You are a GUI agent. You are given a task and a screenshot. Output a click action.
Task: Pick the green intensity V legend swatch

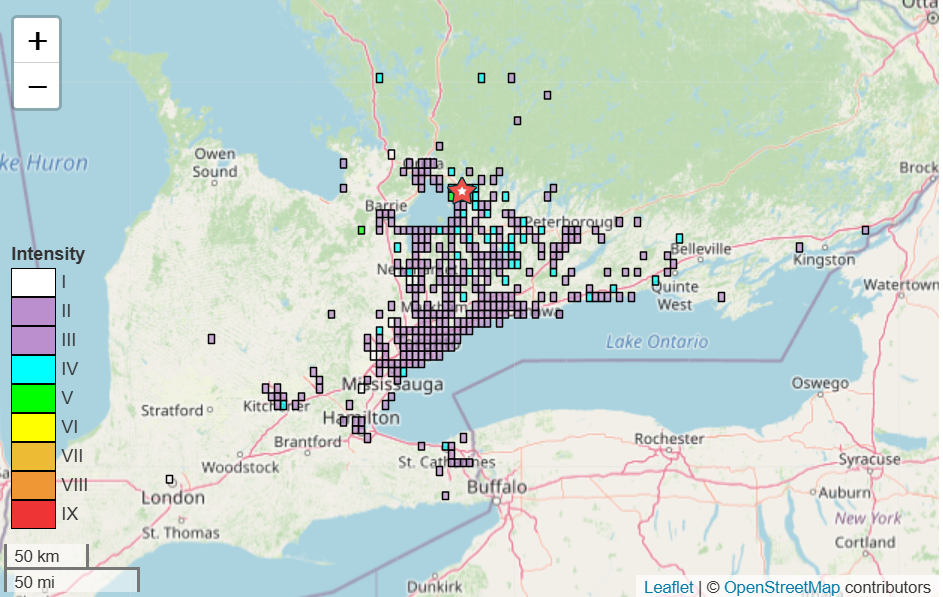point(33,398)
